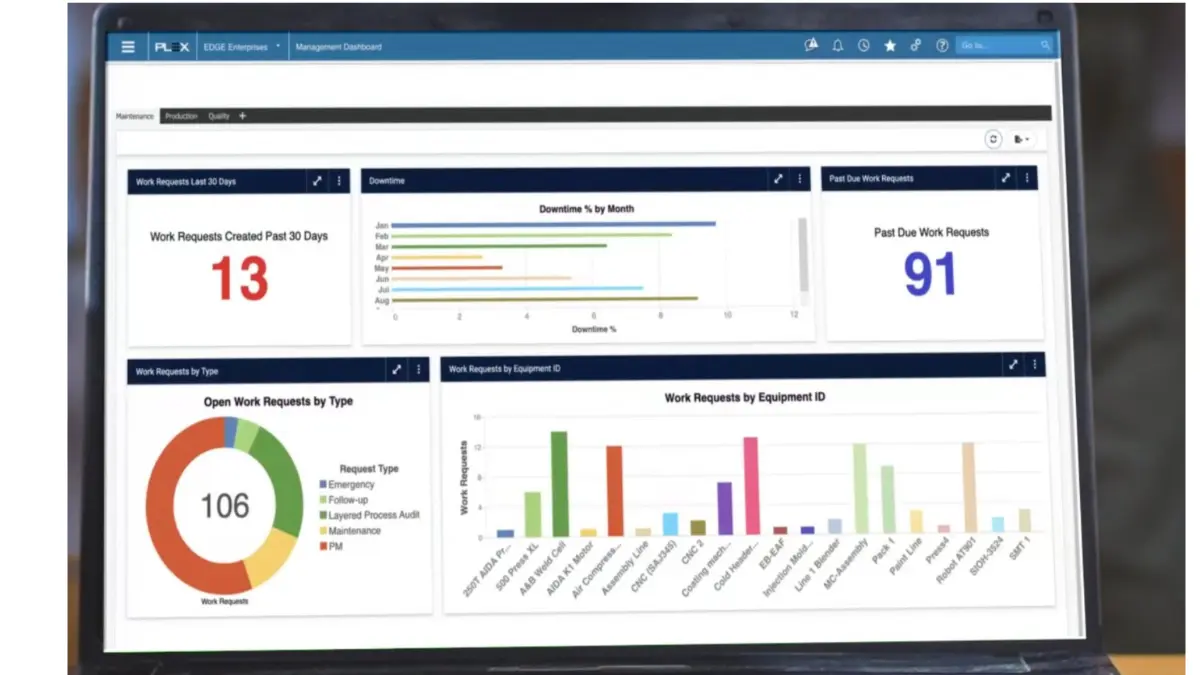Expand the Work Requests by Type panel

click(398, 369)
